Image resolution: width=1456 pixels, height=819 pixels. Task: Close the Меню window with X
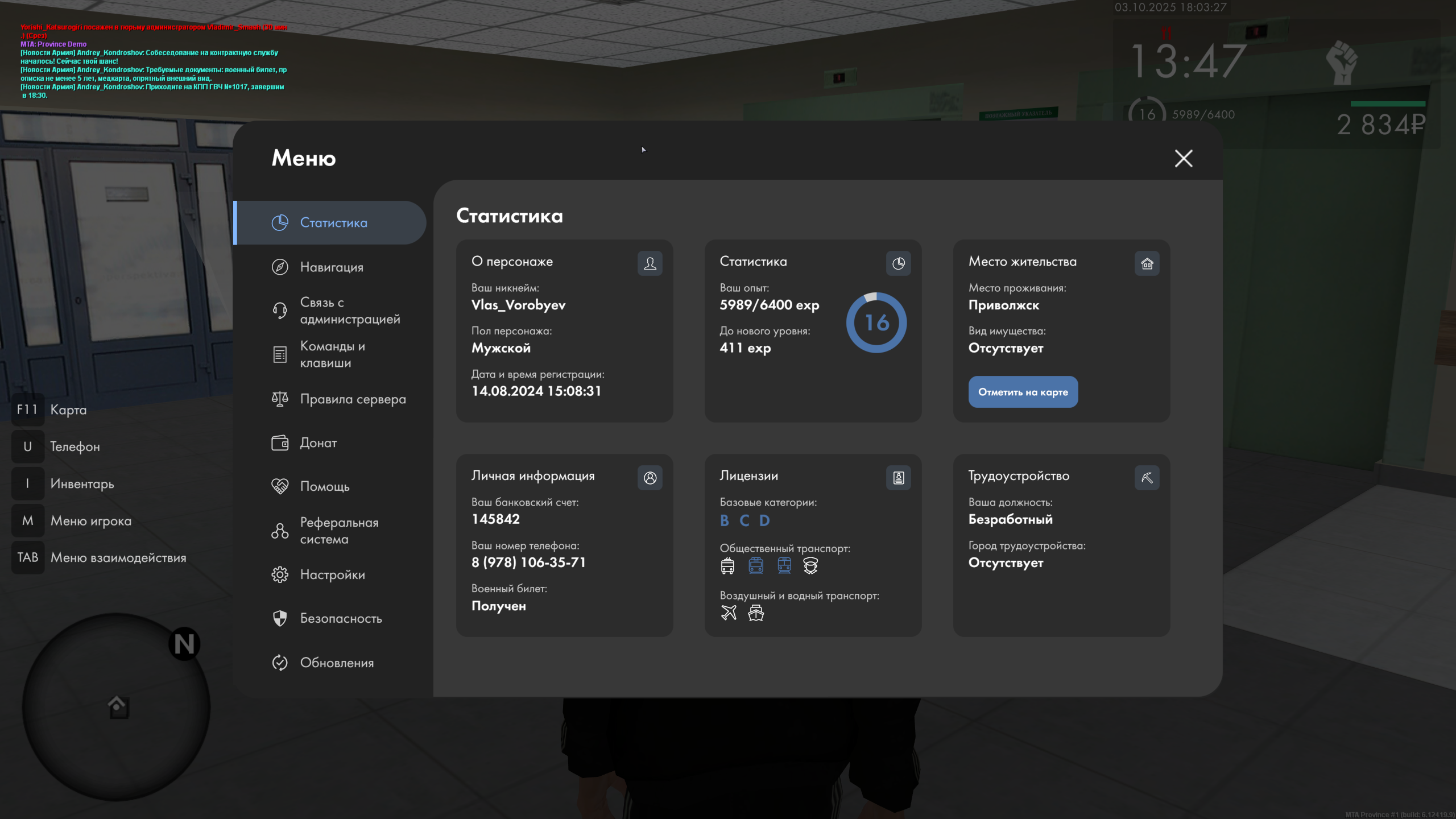tap(1184, 158)
